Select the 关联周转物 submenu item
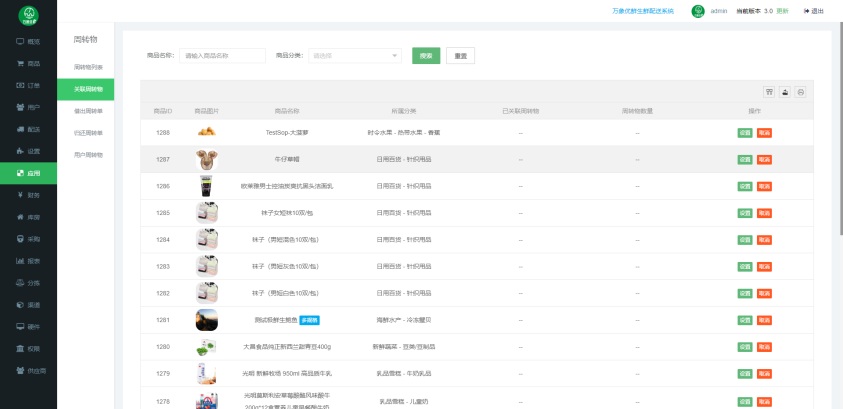 point(85,89)
